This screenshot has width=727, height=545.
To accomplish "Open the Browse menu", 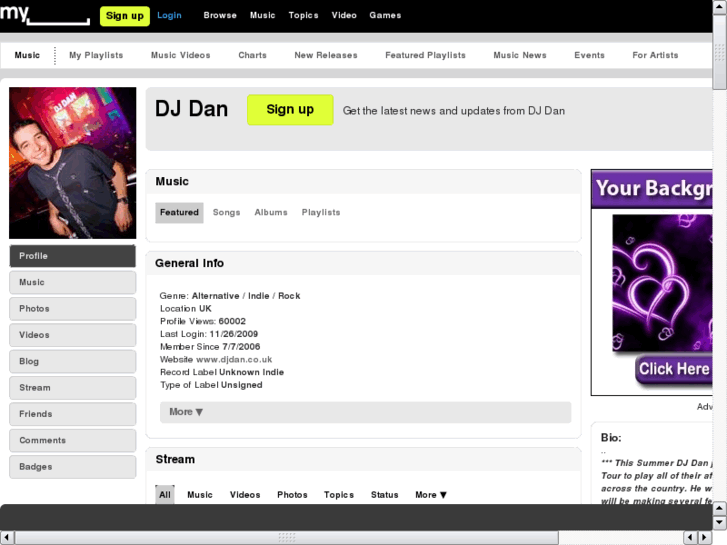I will [220, 15].
